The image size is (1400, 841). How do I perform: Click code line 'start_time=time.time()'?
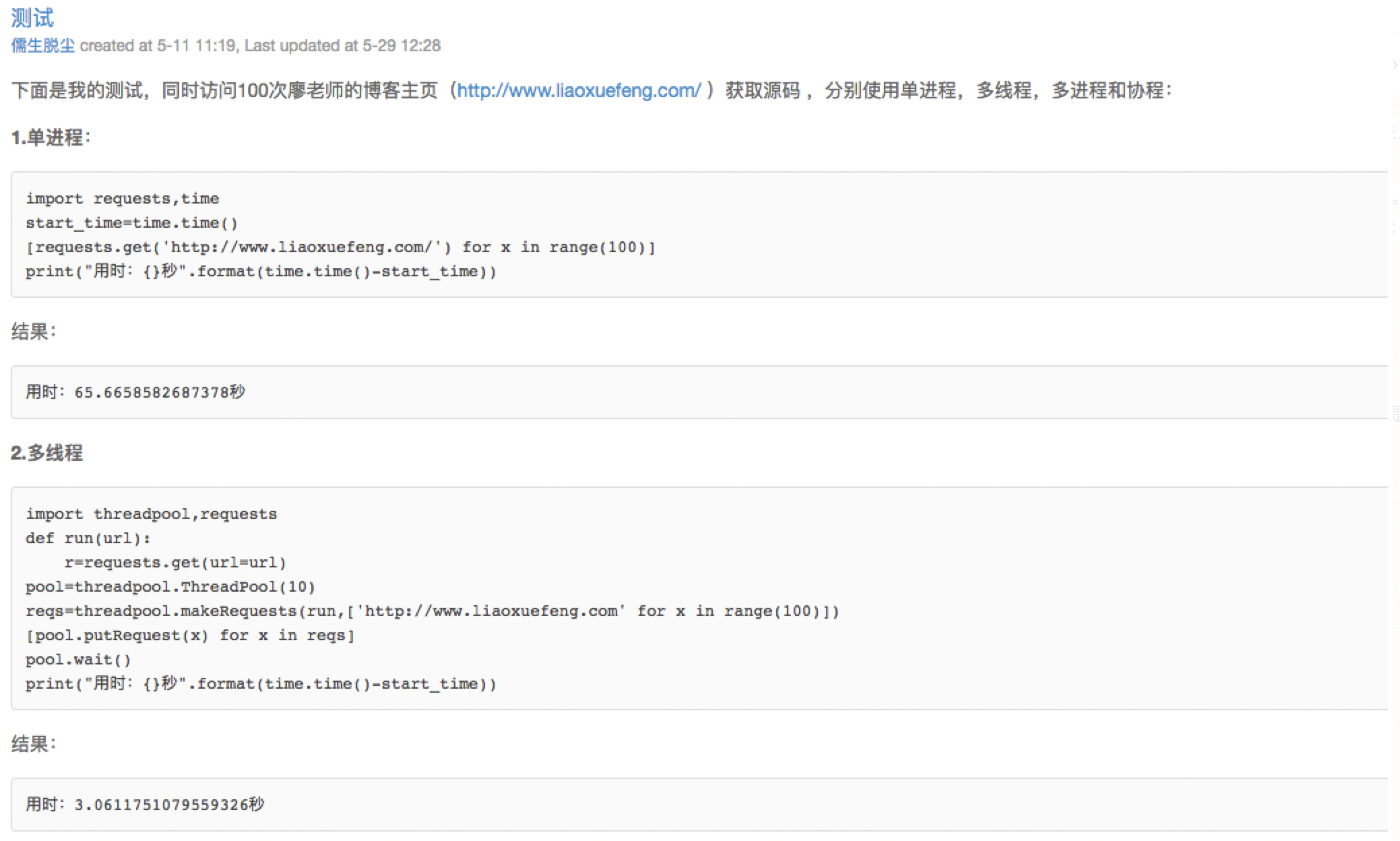click(x=132, y=223)
